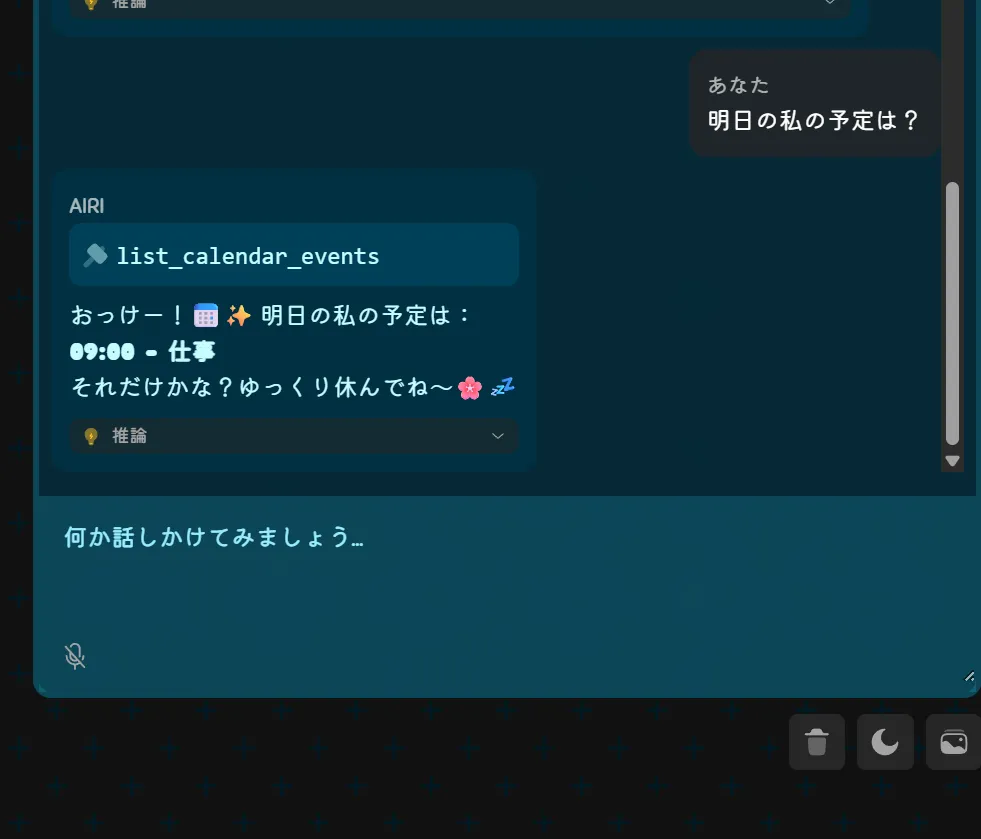981x839 pixels.
Task: Select the user message 明日の私の予定は？
Action: [813, 120]
